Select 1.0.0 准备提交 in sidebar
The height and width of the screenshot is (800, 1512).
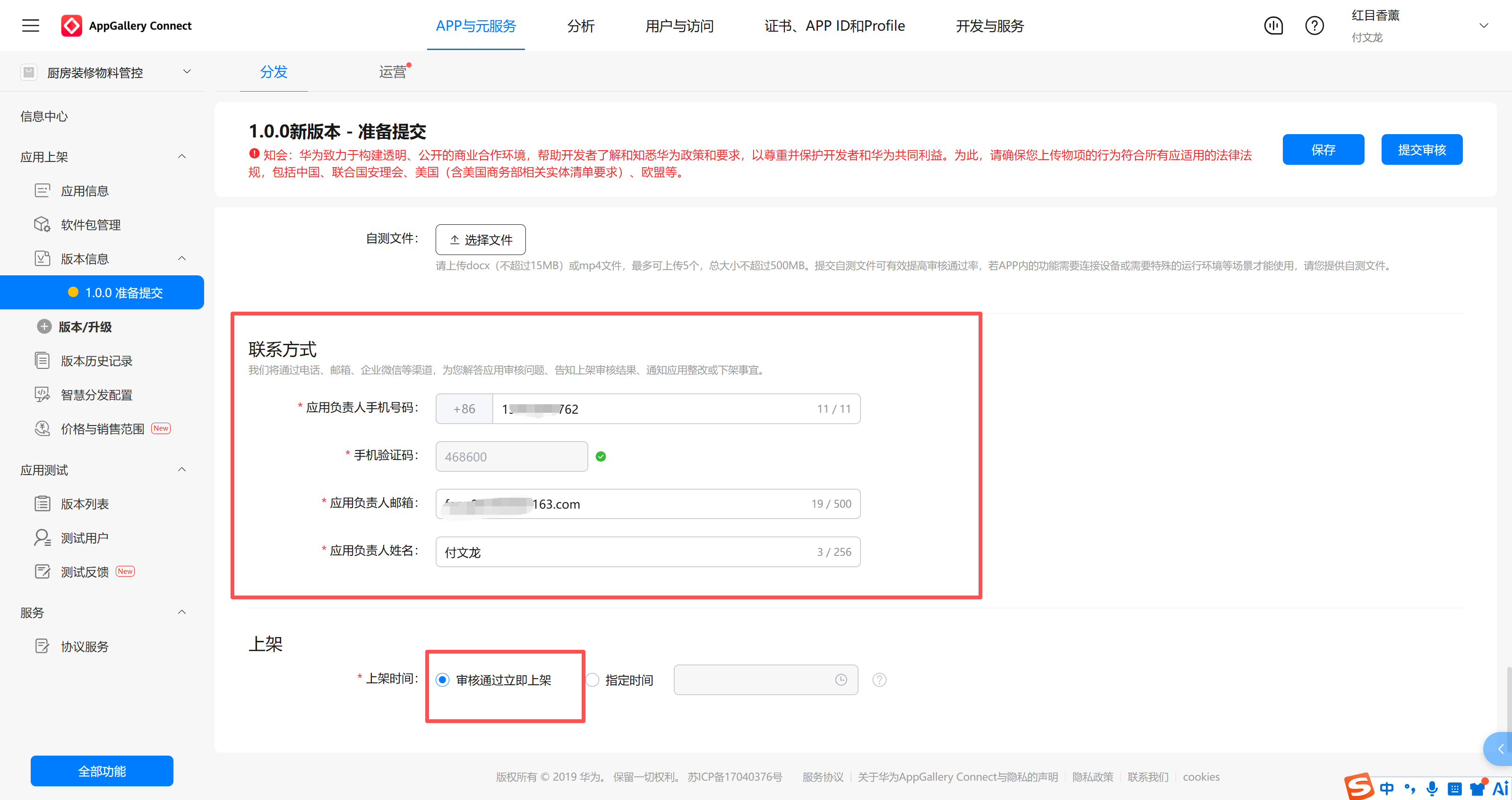click(102, 292)
